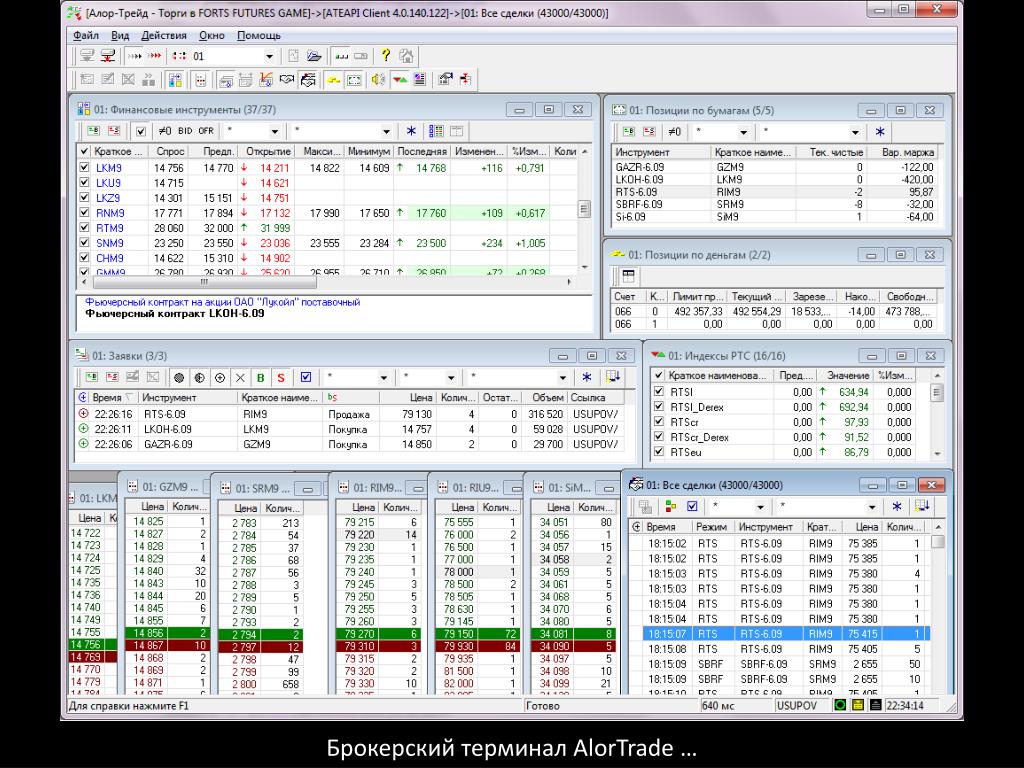The image size is (1024, 768).
Task: Uncheck the LKM9 instrument checkbox
Action: [x=84, y=168]
